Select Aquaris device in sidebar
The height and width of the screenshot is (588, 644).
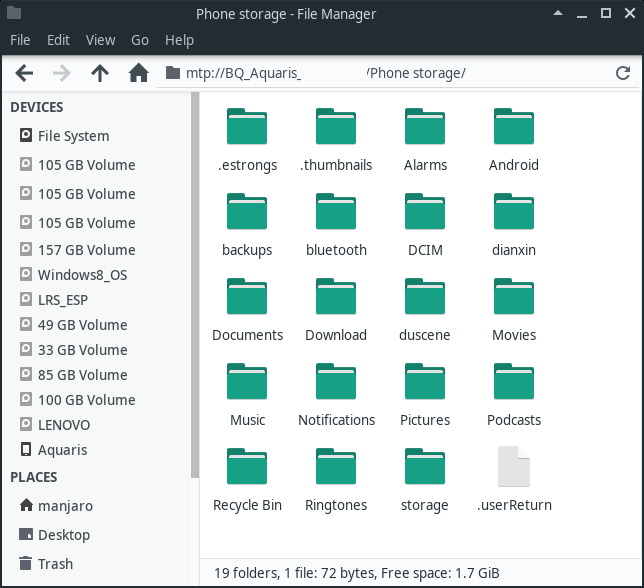[x=62, y=450]
